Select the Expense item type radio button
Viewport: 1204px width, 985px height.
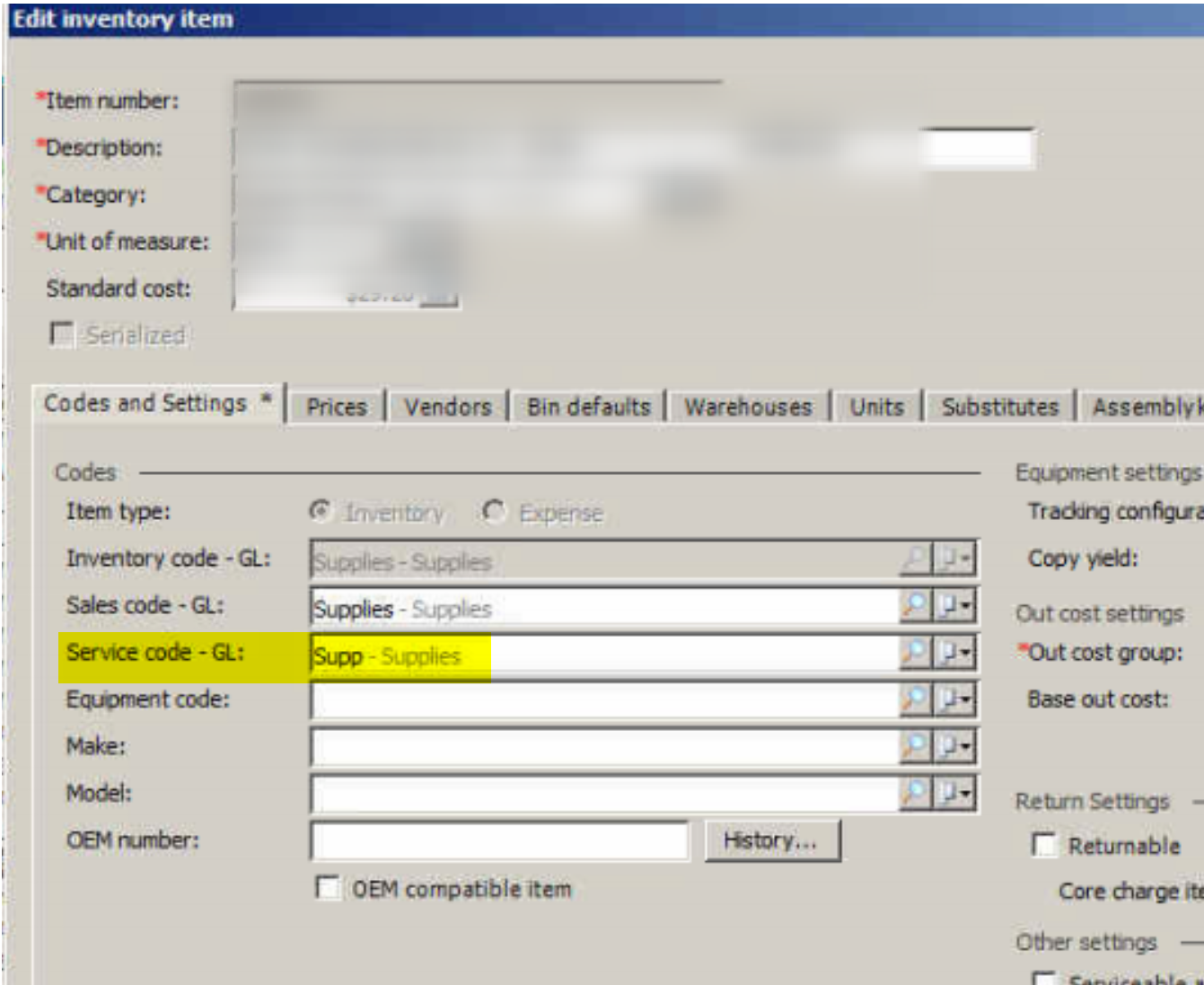click(494, 512)
